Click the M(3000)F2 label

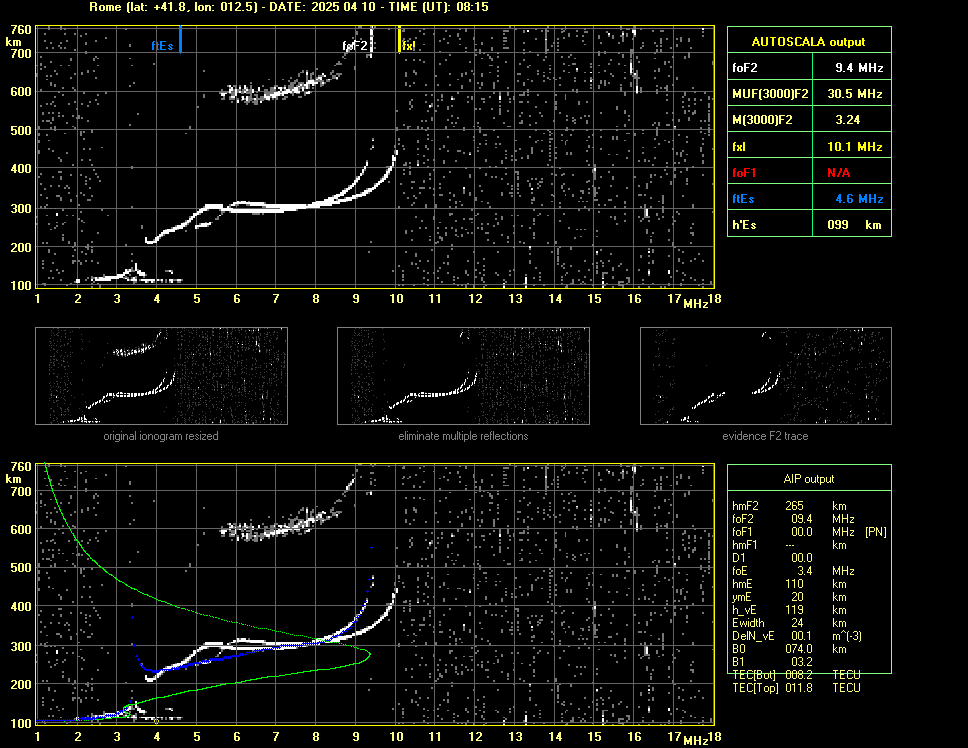coord(762,120)
